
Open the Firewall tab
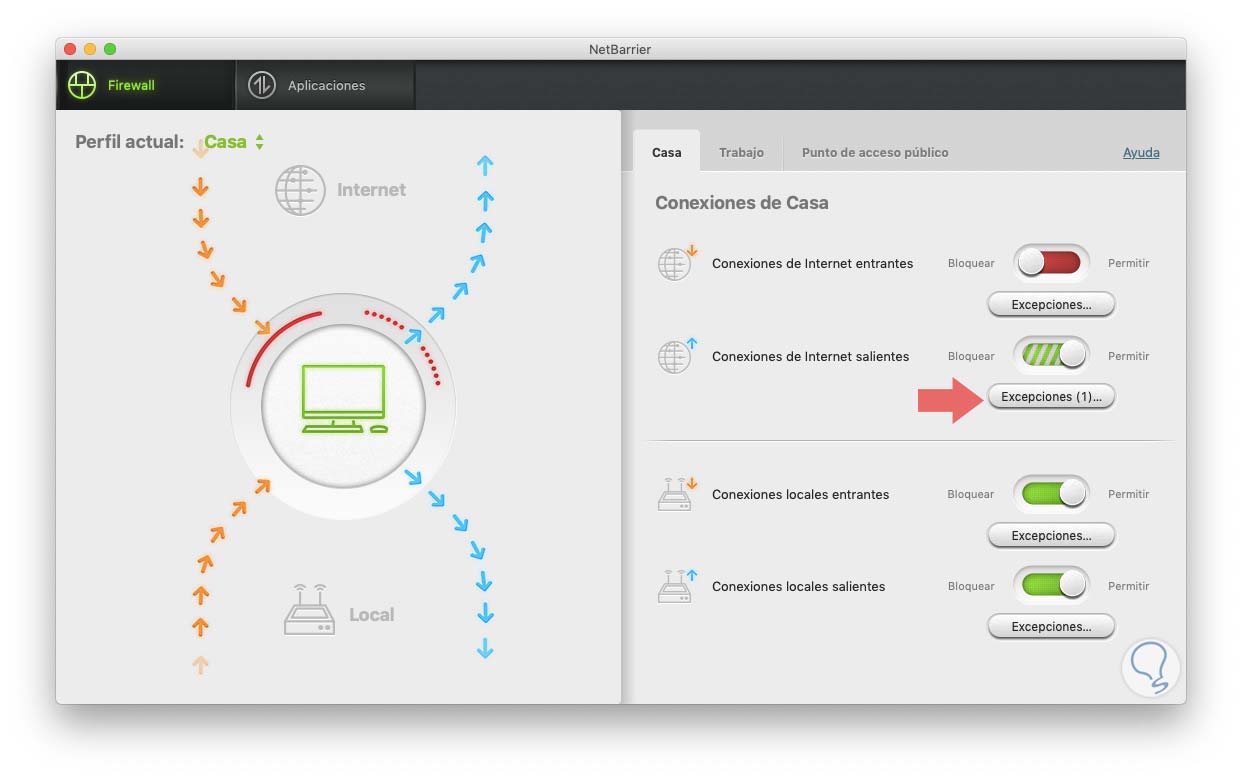coord(146,86)
